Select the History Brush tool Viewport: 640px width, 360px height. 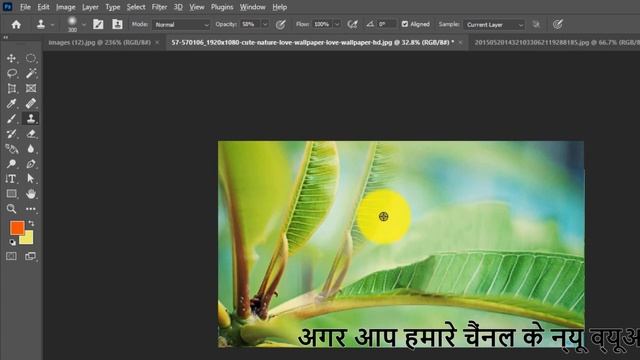(11, 133)
